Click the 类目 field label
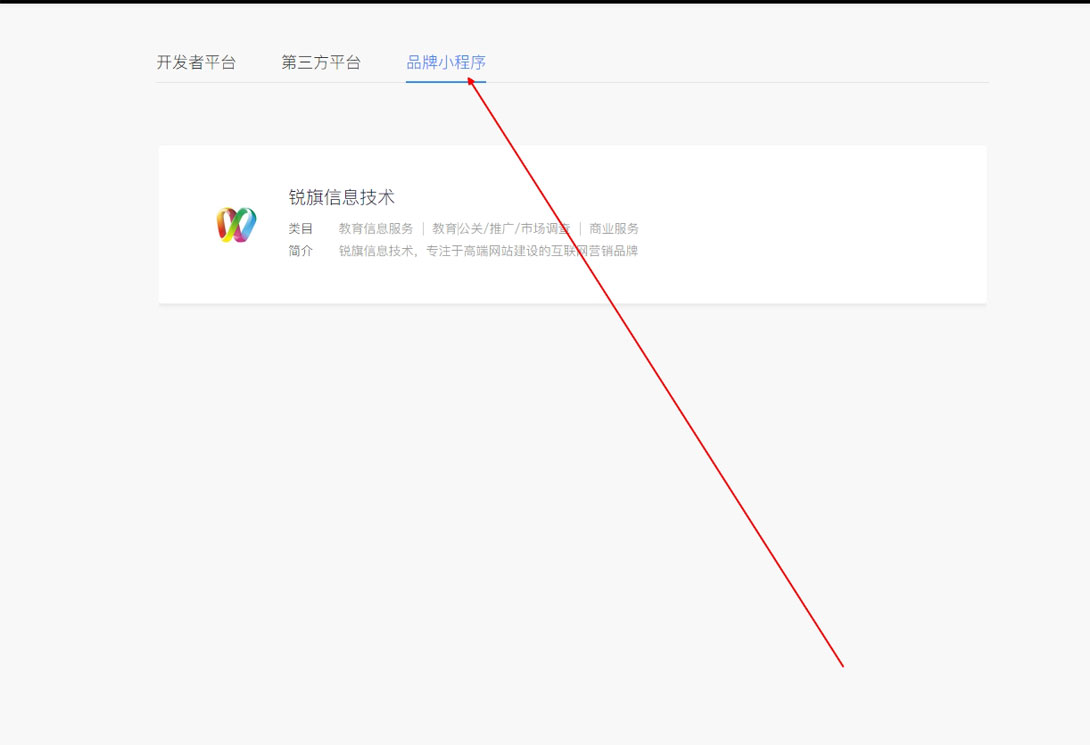1090x745 pixels. click(300, 227)
